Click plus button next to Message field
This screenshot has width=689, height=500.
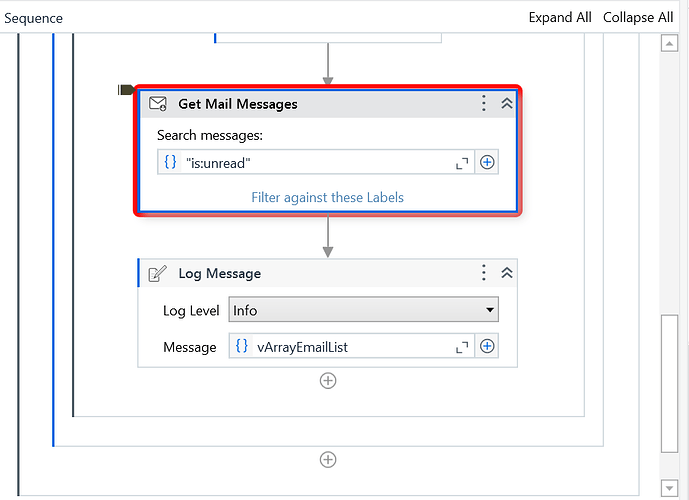point(487,346)
